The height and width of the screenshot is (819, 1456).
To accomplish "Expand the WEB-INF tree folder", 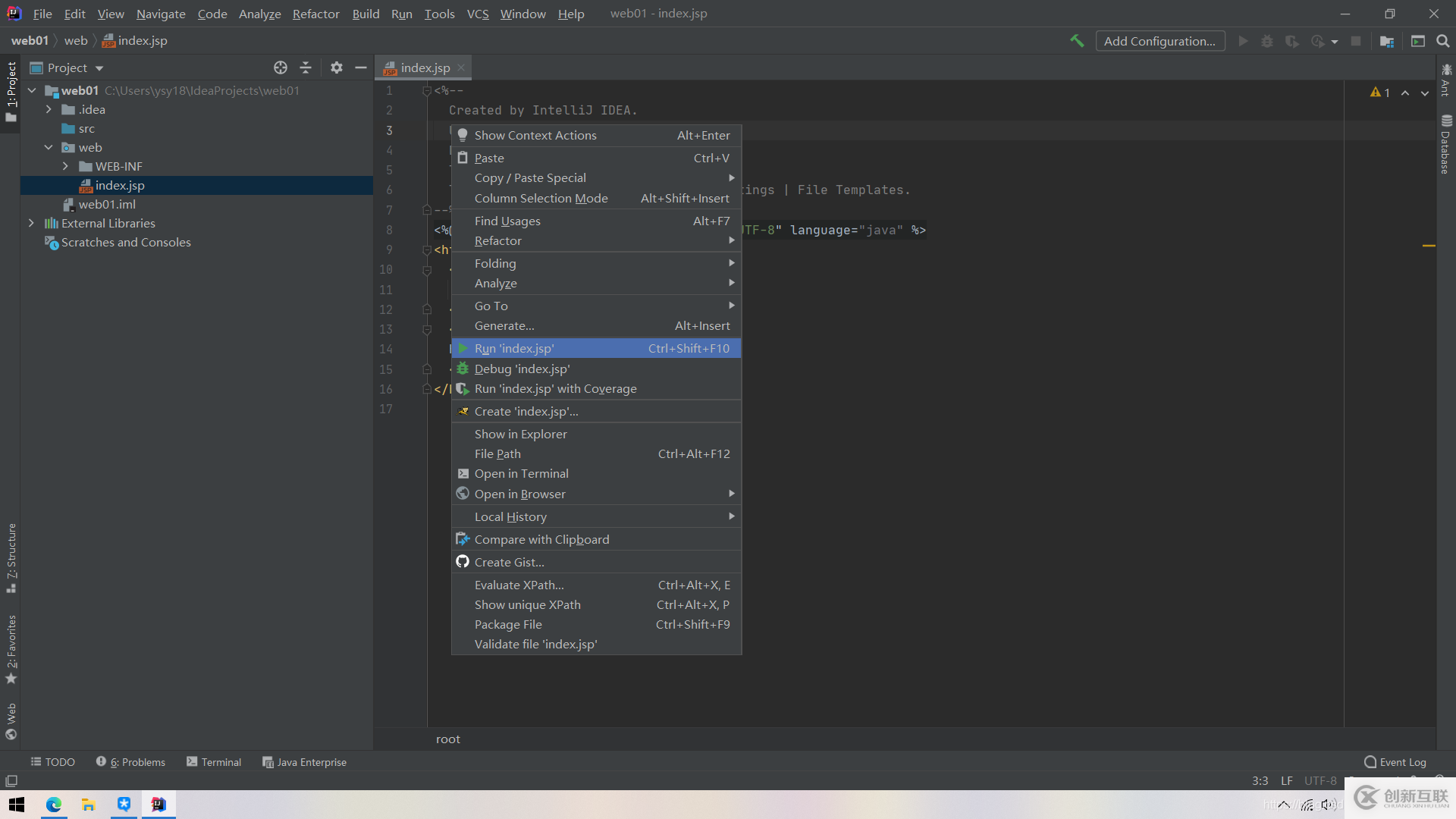I will pyautogui.click(x=64, y=166).
